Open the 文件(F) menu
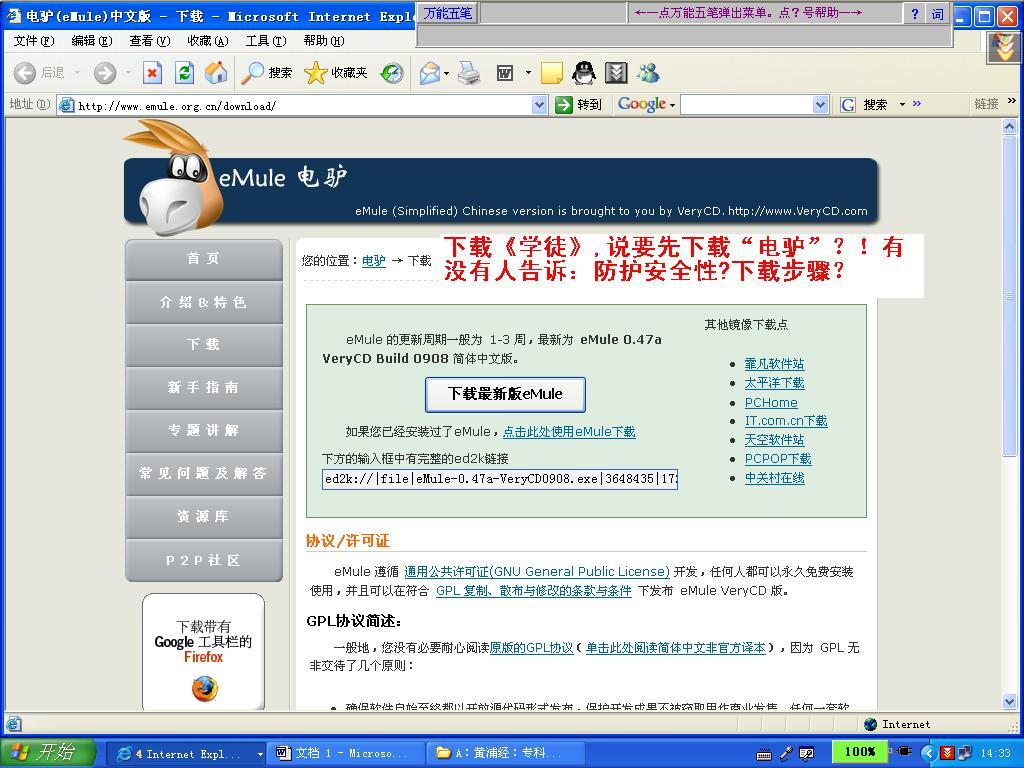Image resolution: width=1024 pixels, height=768 pixels. pyautogui.click(x=34, y=40)
